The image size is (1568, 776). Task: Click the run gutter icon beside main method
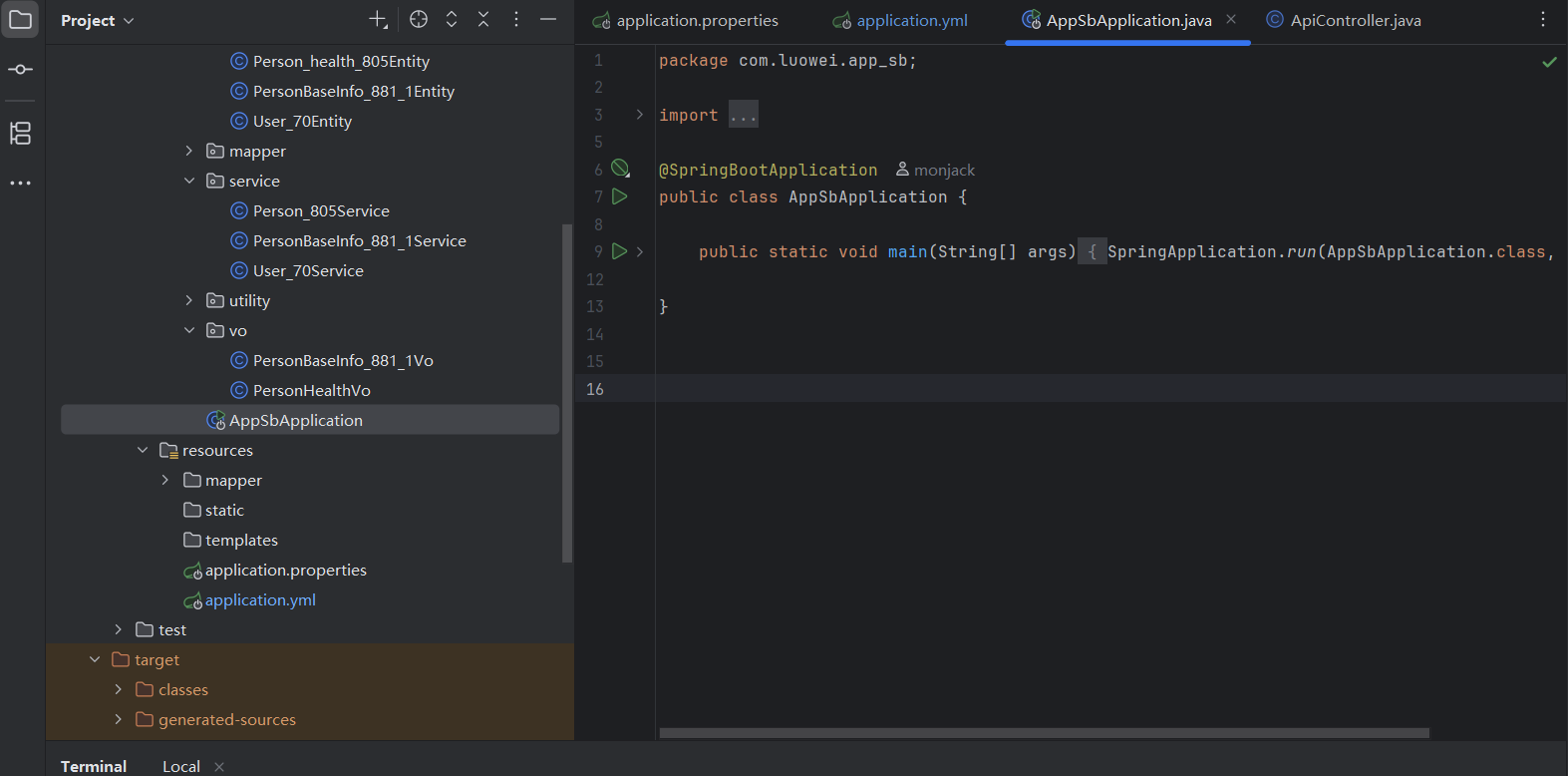tap(619, 251)
